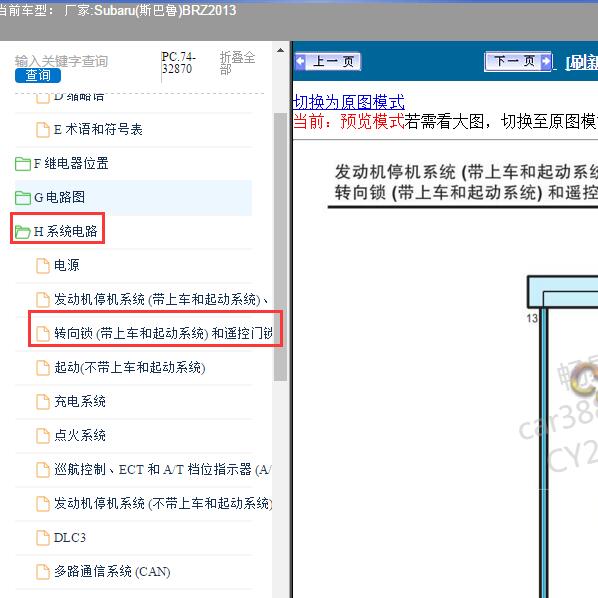The height and width of the screenshot is (598, 598).
Task: Click the page icon beside 起动(不带上车和起动系统)
Action: coord(43,368)
